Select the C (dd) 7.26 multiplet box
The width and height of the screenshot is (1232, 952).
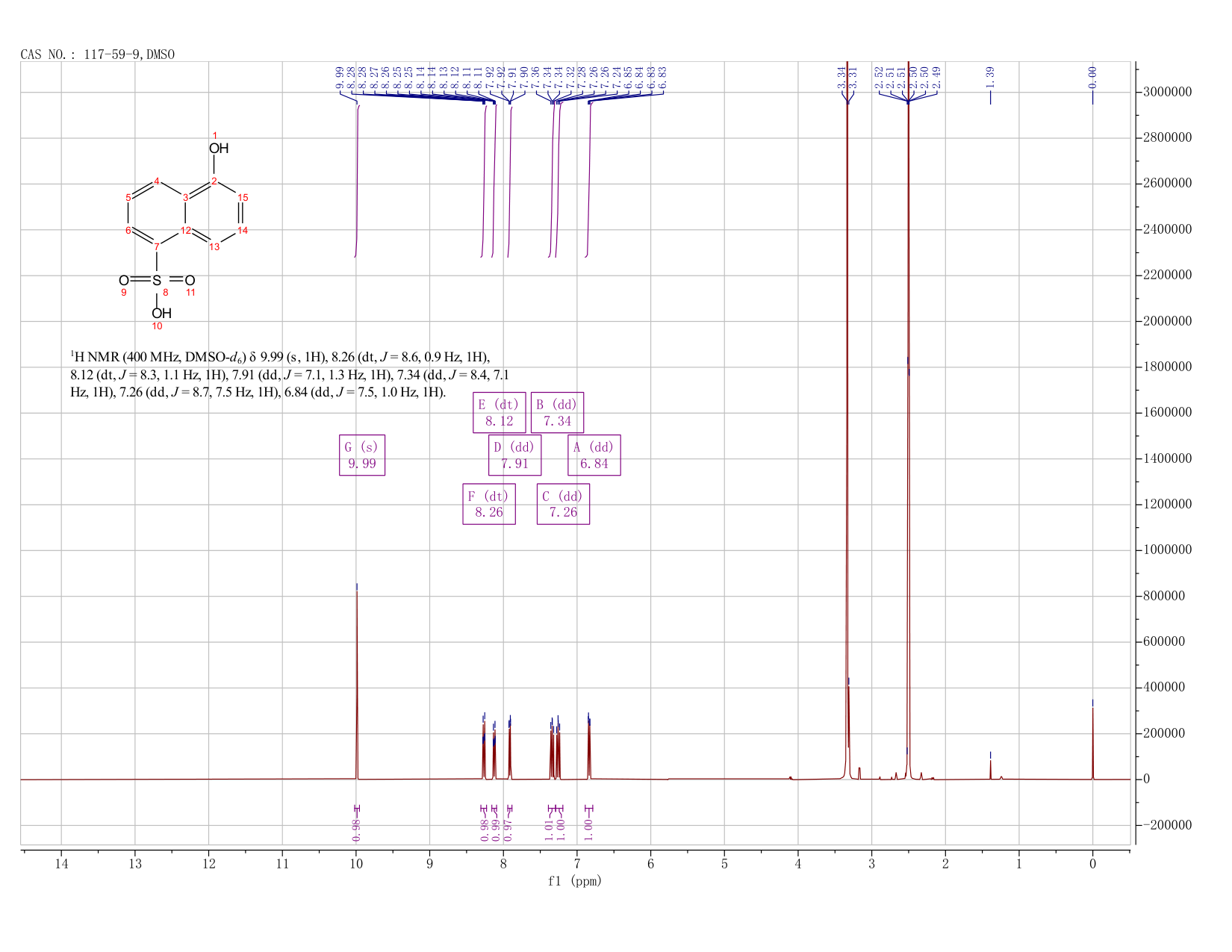pos(563,504)
